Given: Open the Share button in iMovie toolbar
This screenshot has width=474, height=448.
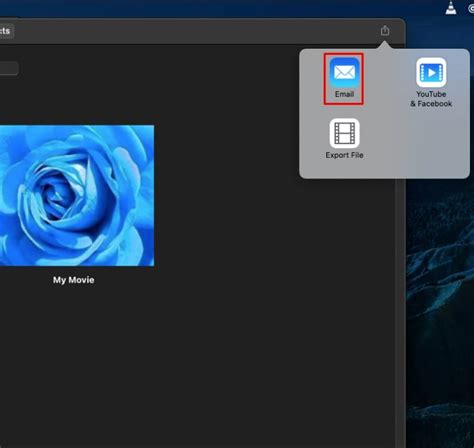Looking at the screenshot, I should [x=385, y=31].
